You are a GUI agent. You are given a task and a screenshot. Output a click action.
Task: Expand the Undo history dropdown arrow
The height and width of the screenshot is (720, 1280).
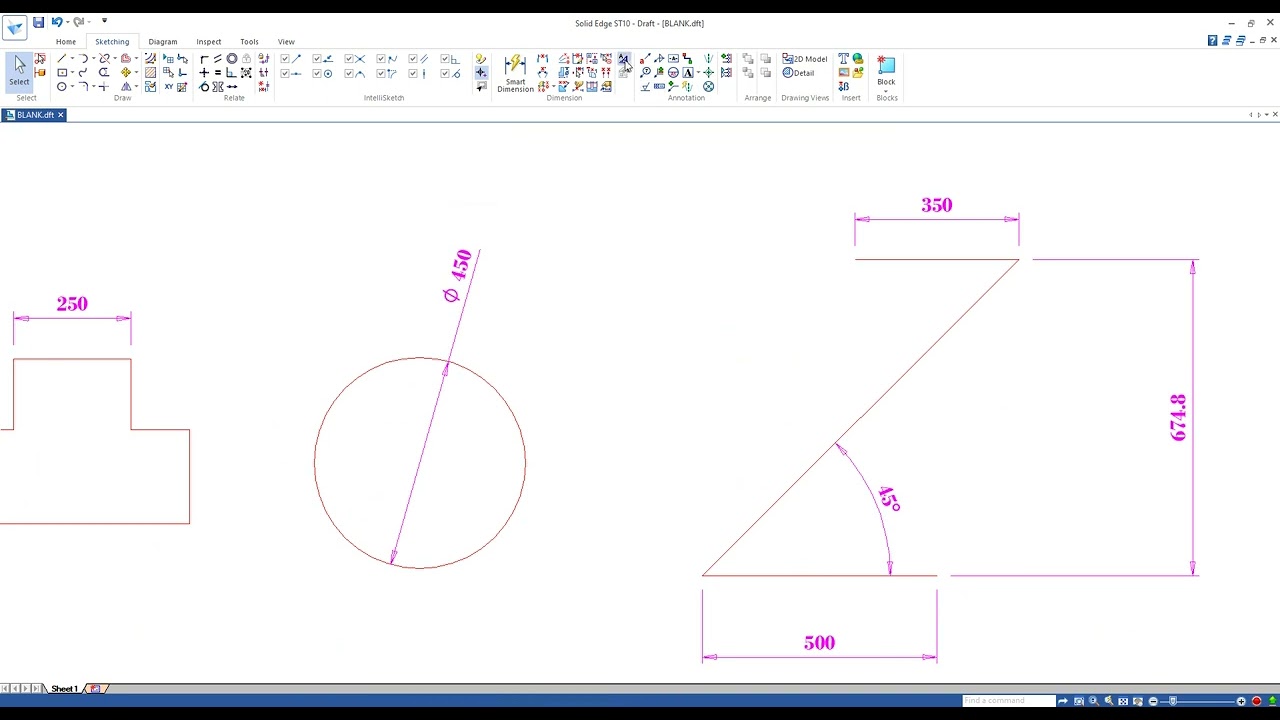66,22
